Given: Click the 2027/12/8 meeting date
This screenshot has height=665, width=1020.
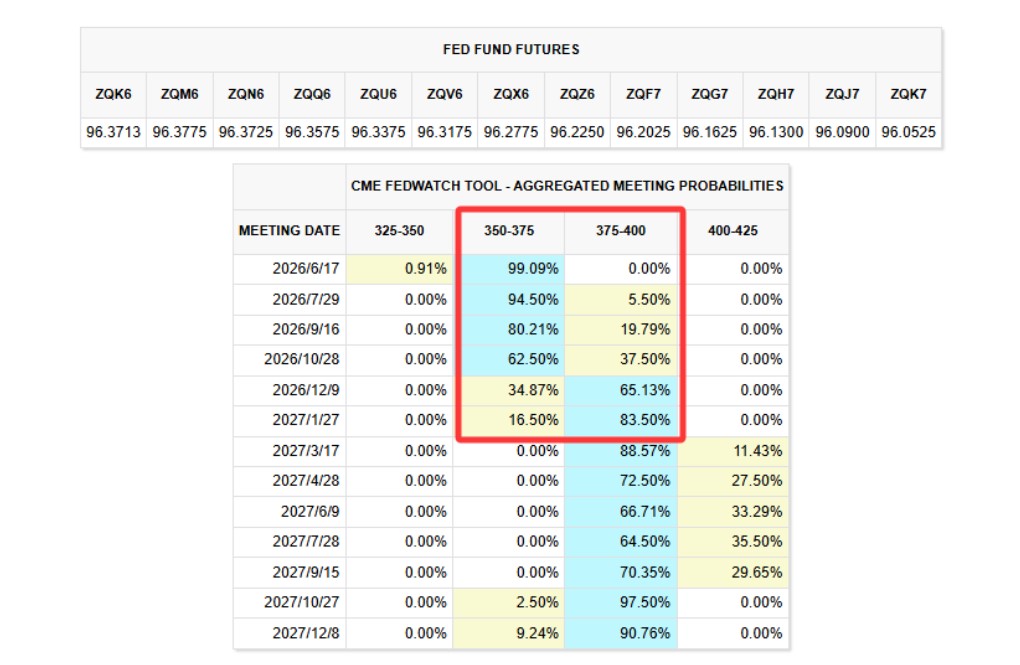Looking at the screenshot, I should click(306, 633).
